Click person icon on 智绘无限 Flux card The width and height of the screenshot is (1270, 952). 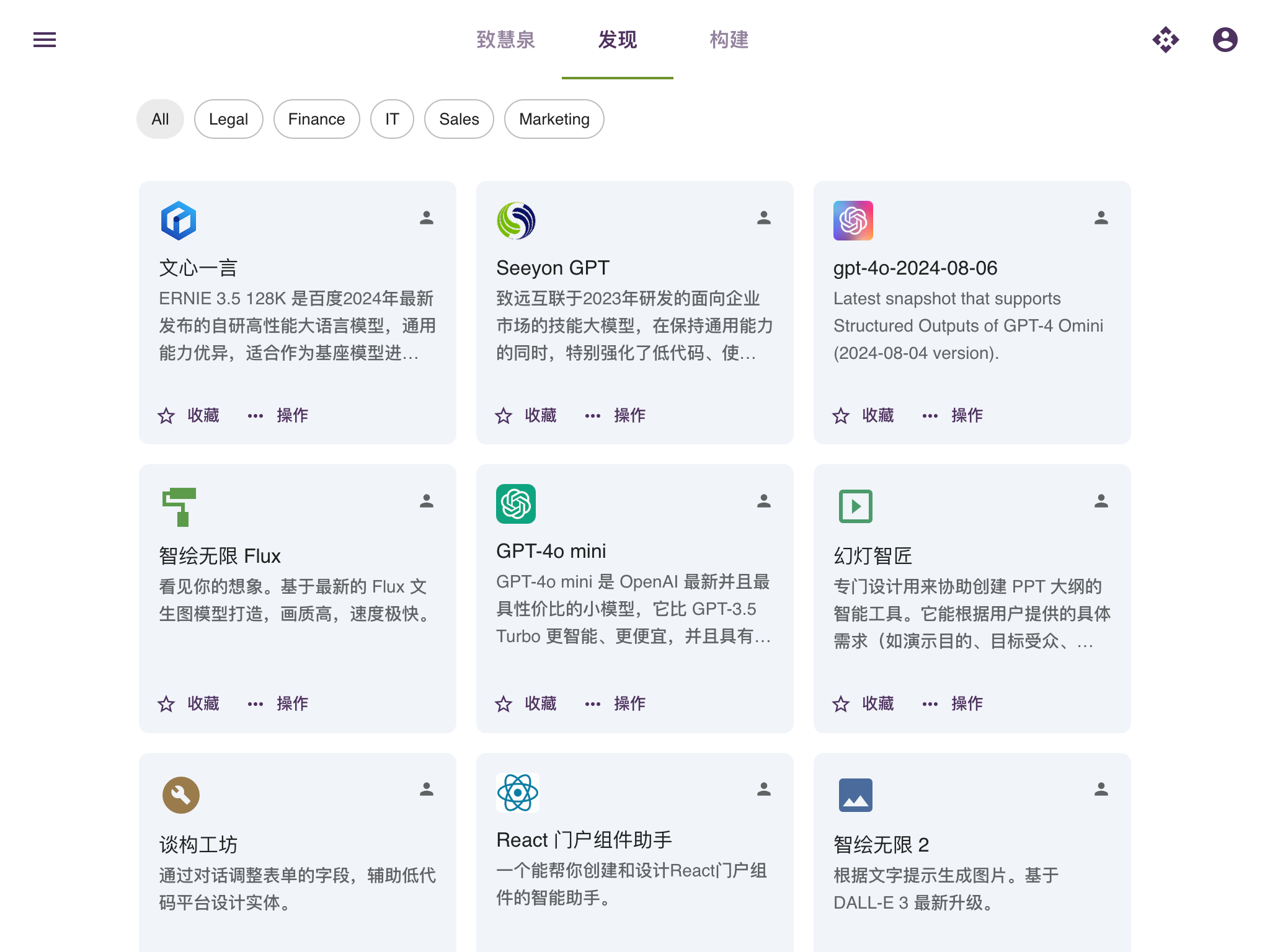(x=427, y=501)
